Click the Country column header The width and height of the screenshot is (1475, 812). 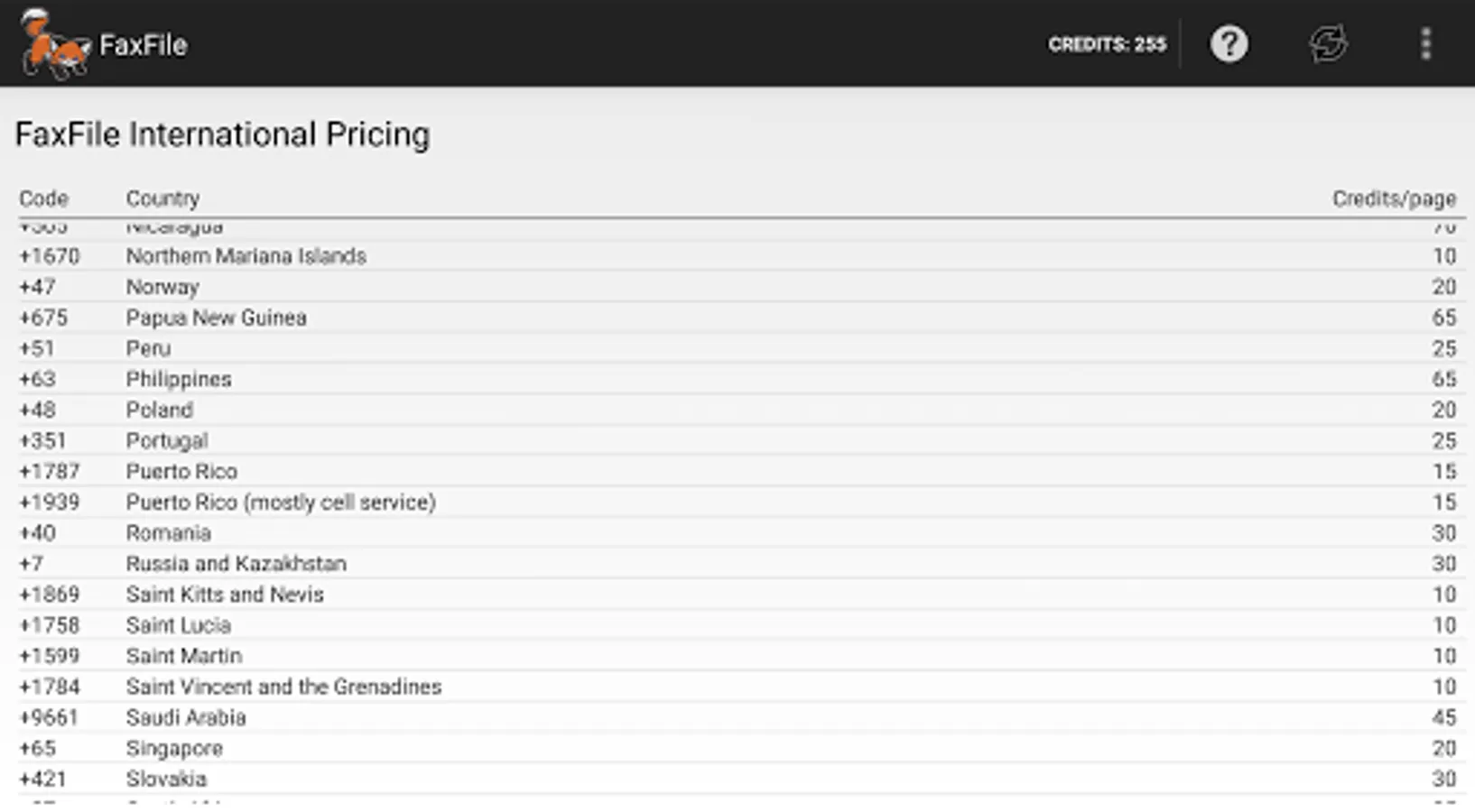(162, 198)
